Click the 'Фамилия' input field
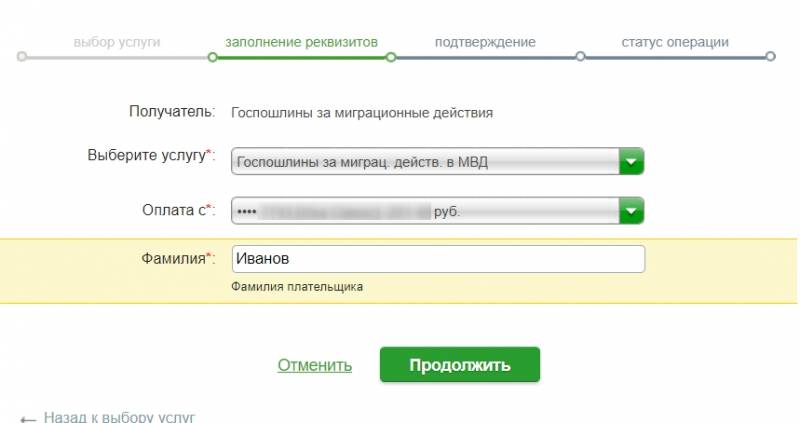 point(438,259)
